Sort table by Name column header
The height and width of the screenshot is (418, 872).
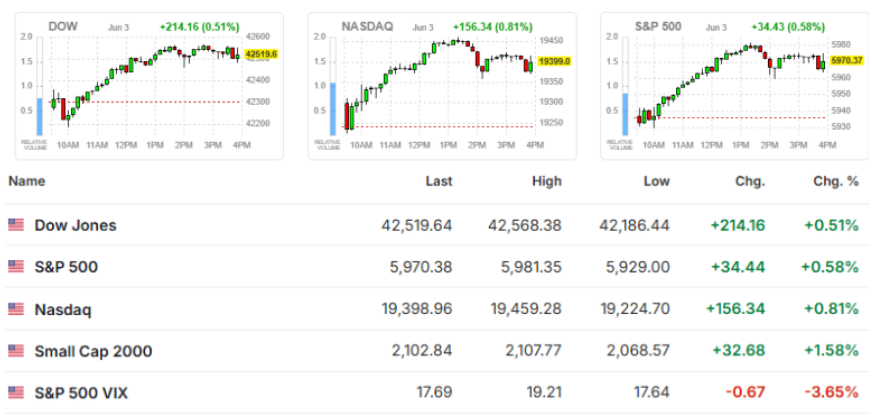click(27, 181)
